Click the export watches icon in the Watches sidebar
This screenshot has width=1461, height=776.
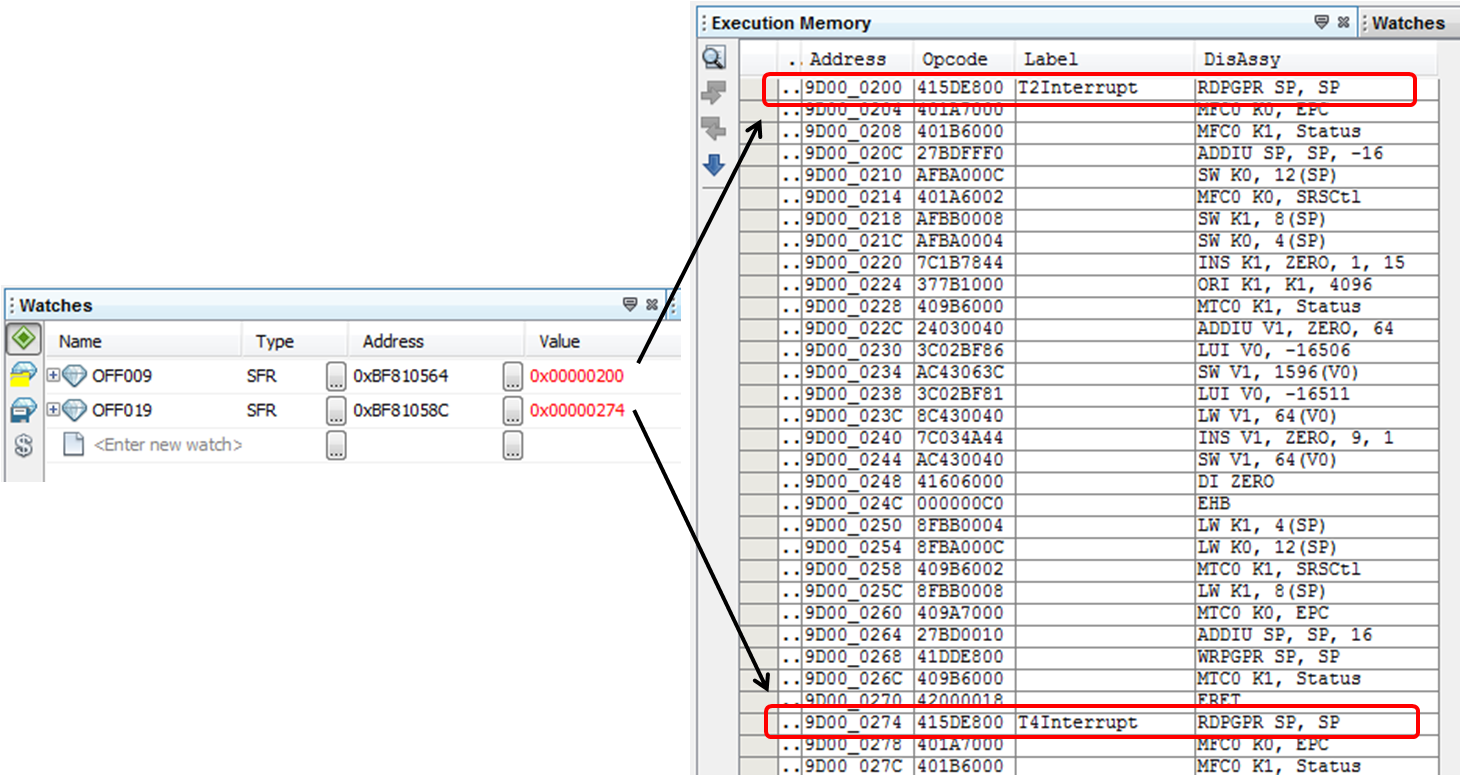(22, 410)
